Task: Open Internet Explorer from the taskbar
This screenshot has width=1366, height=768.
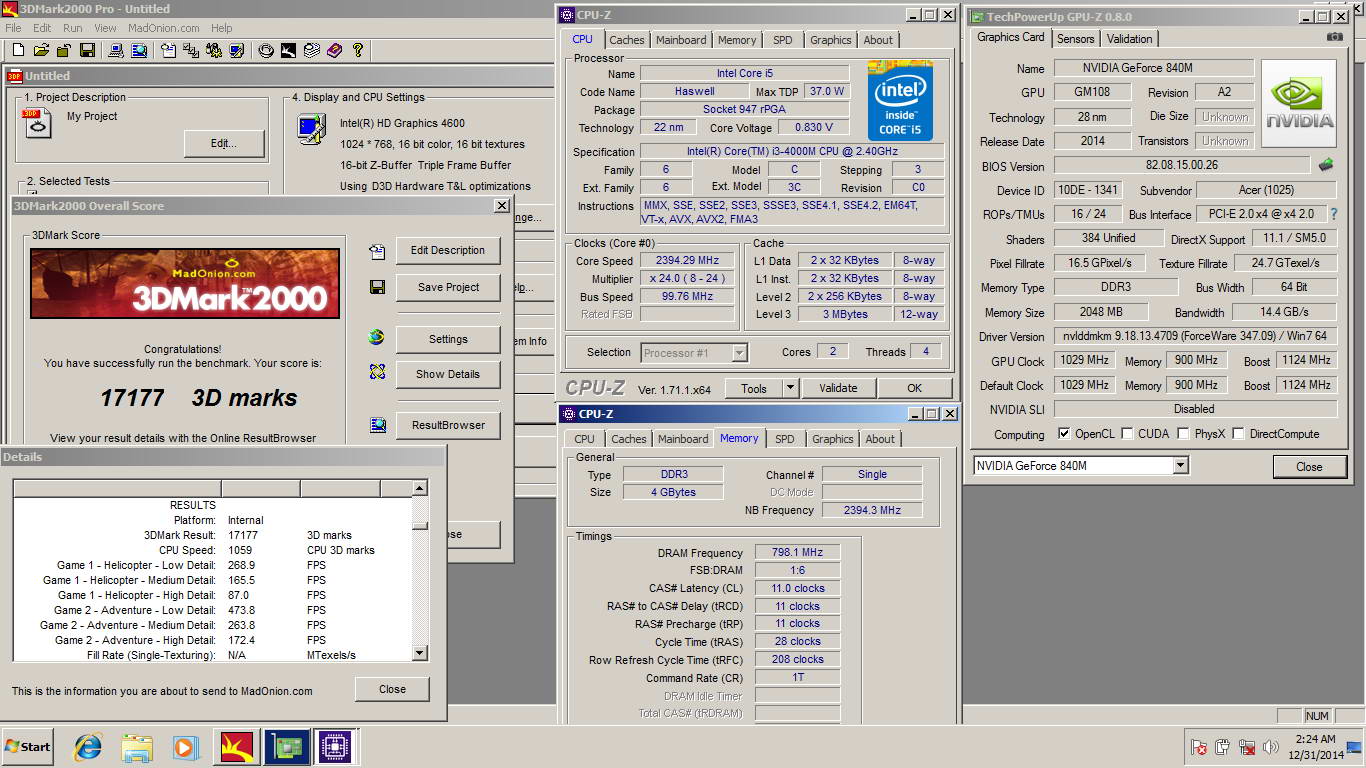Action: [88, 747]
